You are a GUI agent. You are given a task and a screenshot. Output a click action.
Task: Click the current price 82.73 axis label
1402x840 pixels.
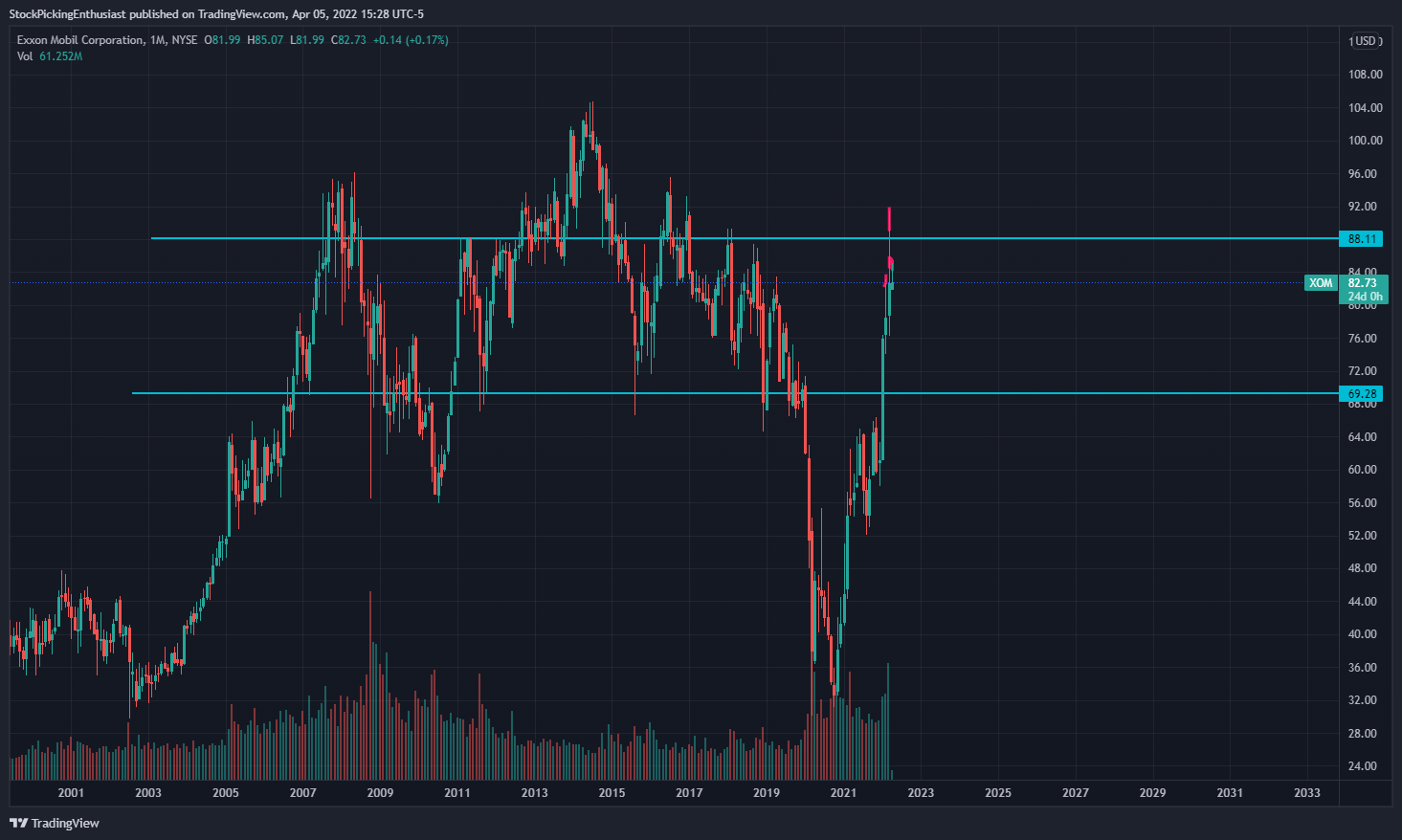click(1363, 283)
